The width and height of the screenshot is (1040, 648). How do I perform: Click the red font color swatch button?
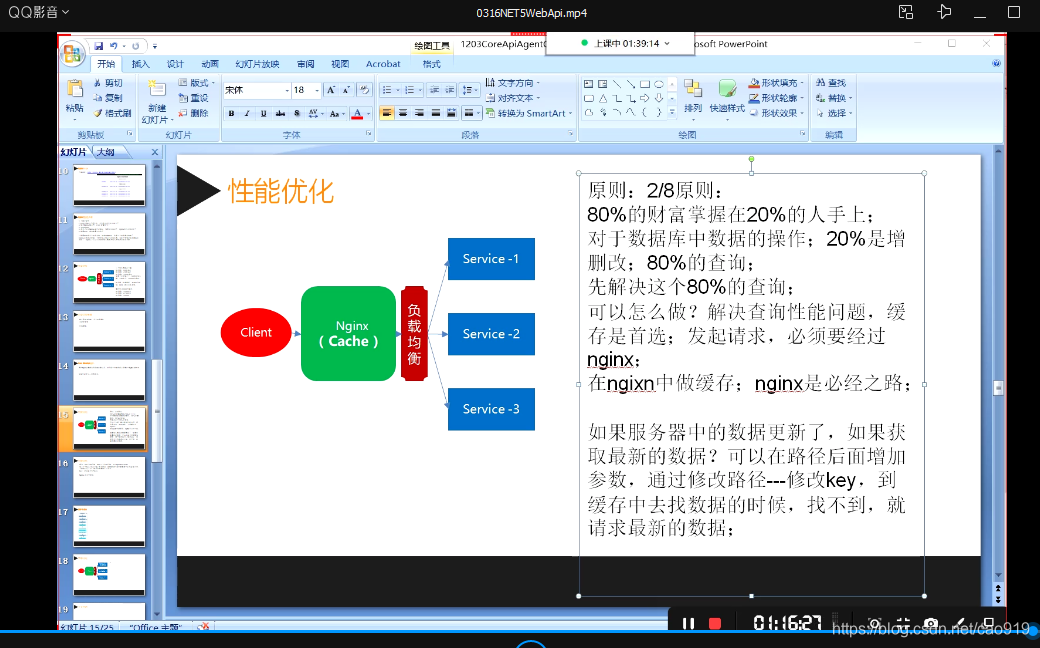coord(358,113)
